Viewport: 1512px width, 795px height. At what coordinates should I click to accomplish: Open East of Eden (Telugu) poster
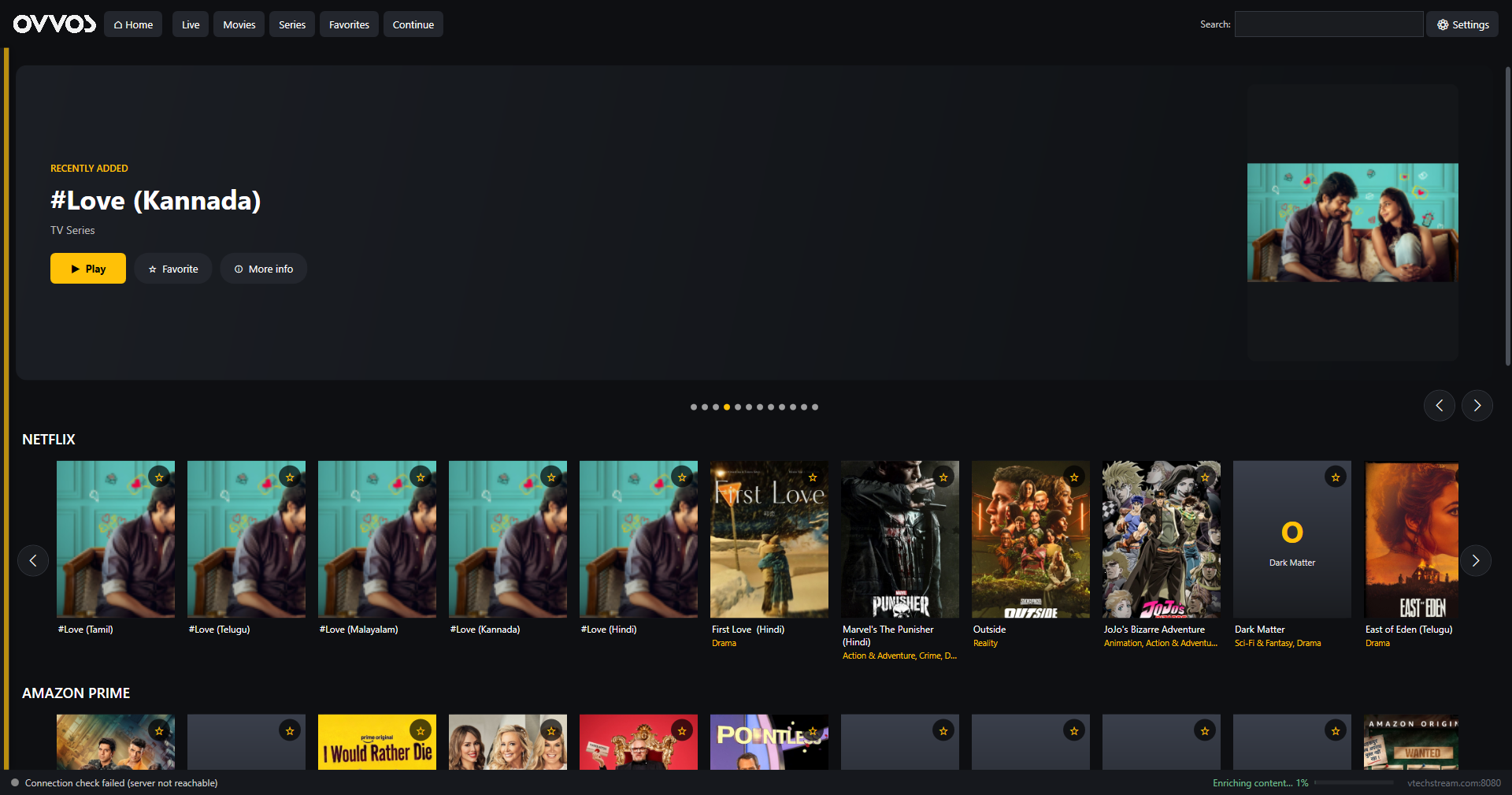point(1411,539)
